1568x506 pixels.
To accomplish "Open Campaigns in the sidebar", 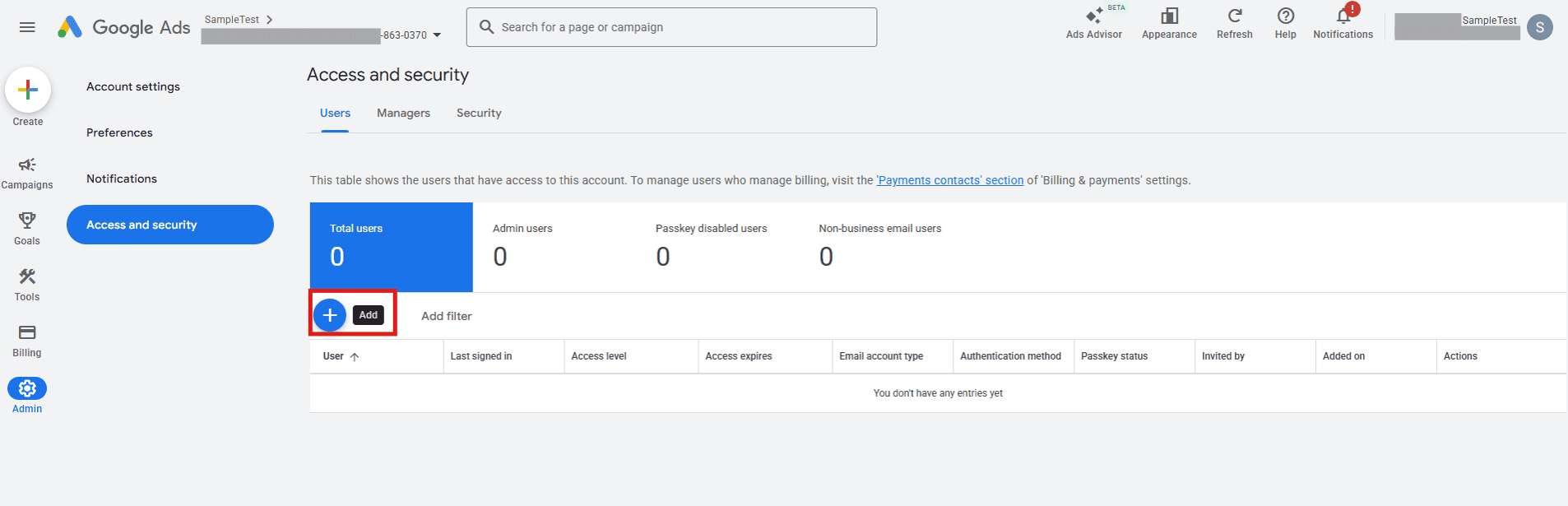I will click(x=27, y=174).
